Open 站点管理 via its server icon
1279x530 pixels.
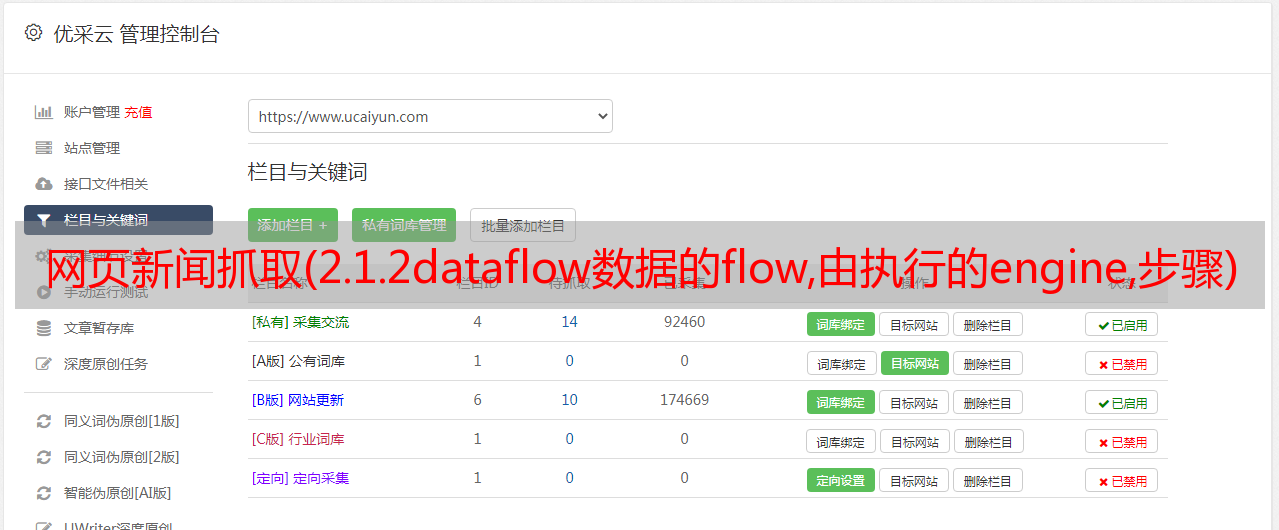tap(43, 148)
